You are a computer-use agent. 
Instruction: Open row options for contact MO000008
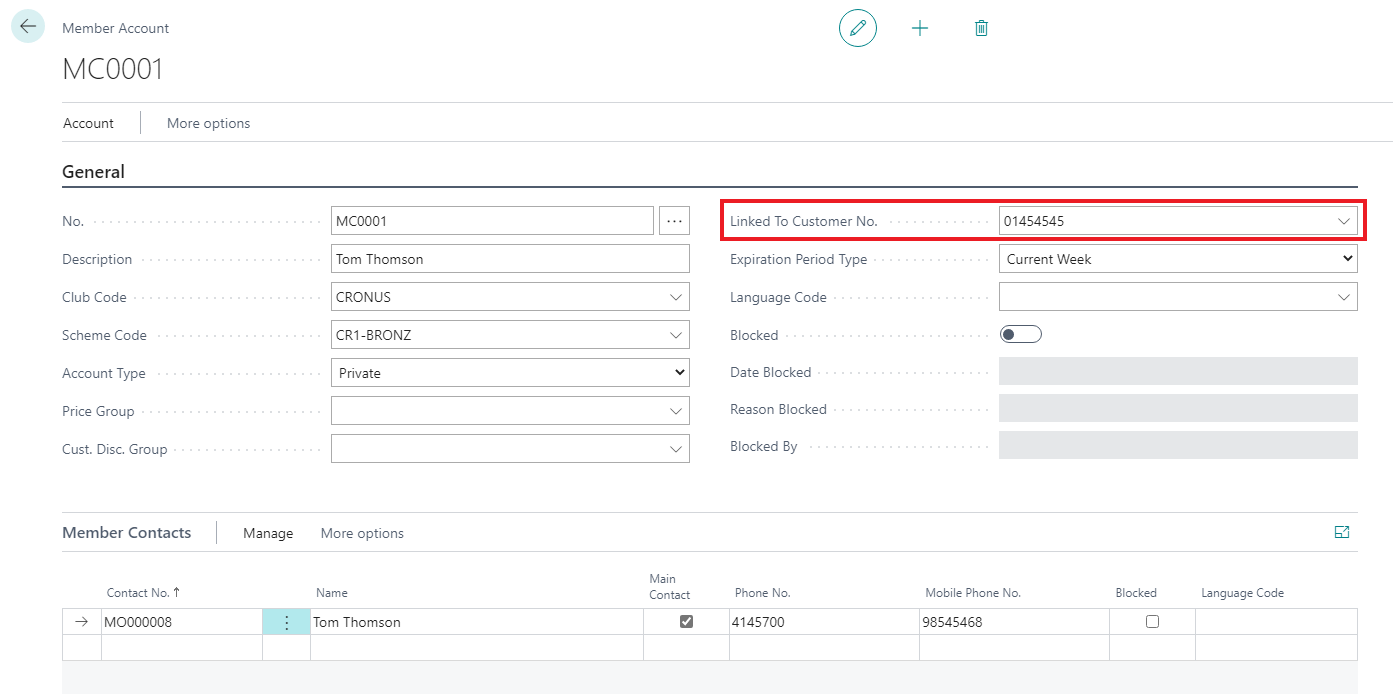pos(286,622)
